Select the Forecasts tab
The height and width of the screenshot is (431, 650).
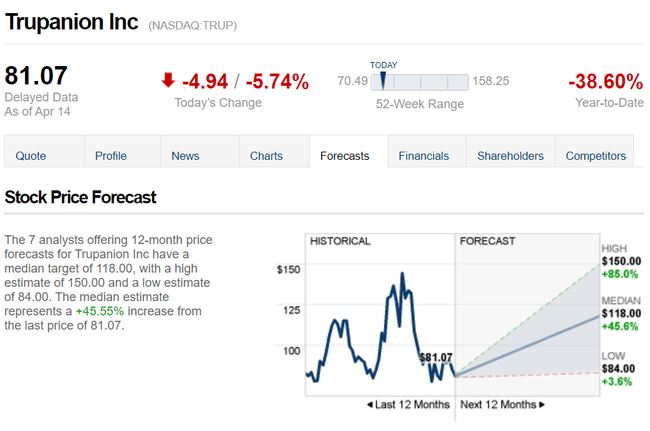point(345,156)
